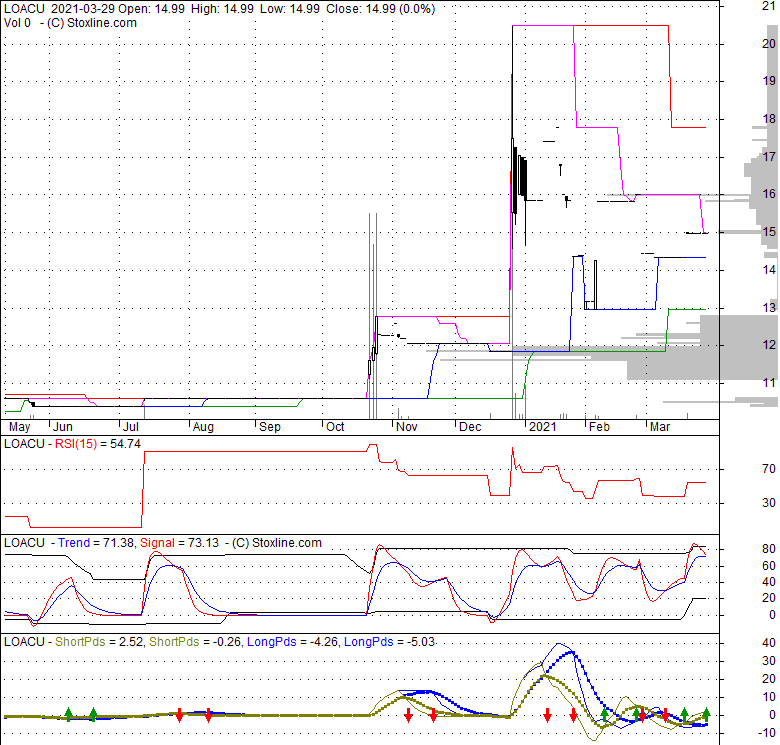Click the 'Aug' month label

pos(203,427)
